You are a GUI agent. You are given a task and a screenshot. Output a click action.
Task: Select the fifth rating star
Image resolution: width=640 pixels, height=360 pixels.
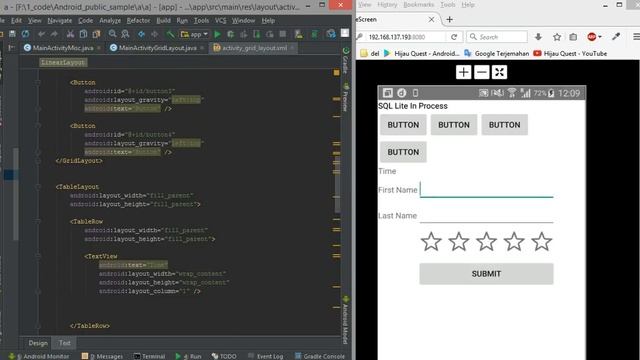(x=542, y=241)
